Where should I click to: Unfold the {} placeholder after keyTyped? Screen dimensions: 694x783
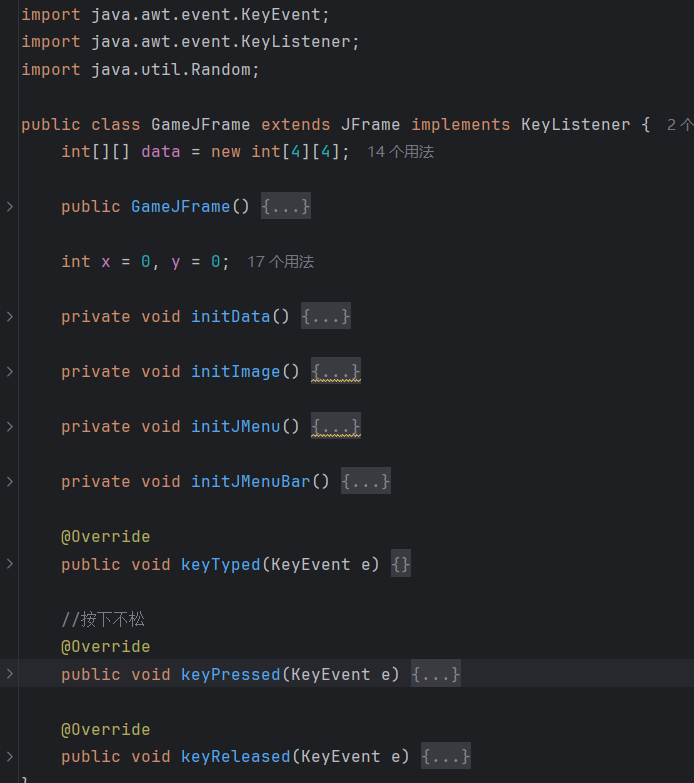coord(401,564)
